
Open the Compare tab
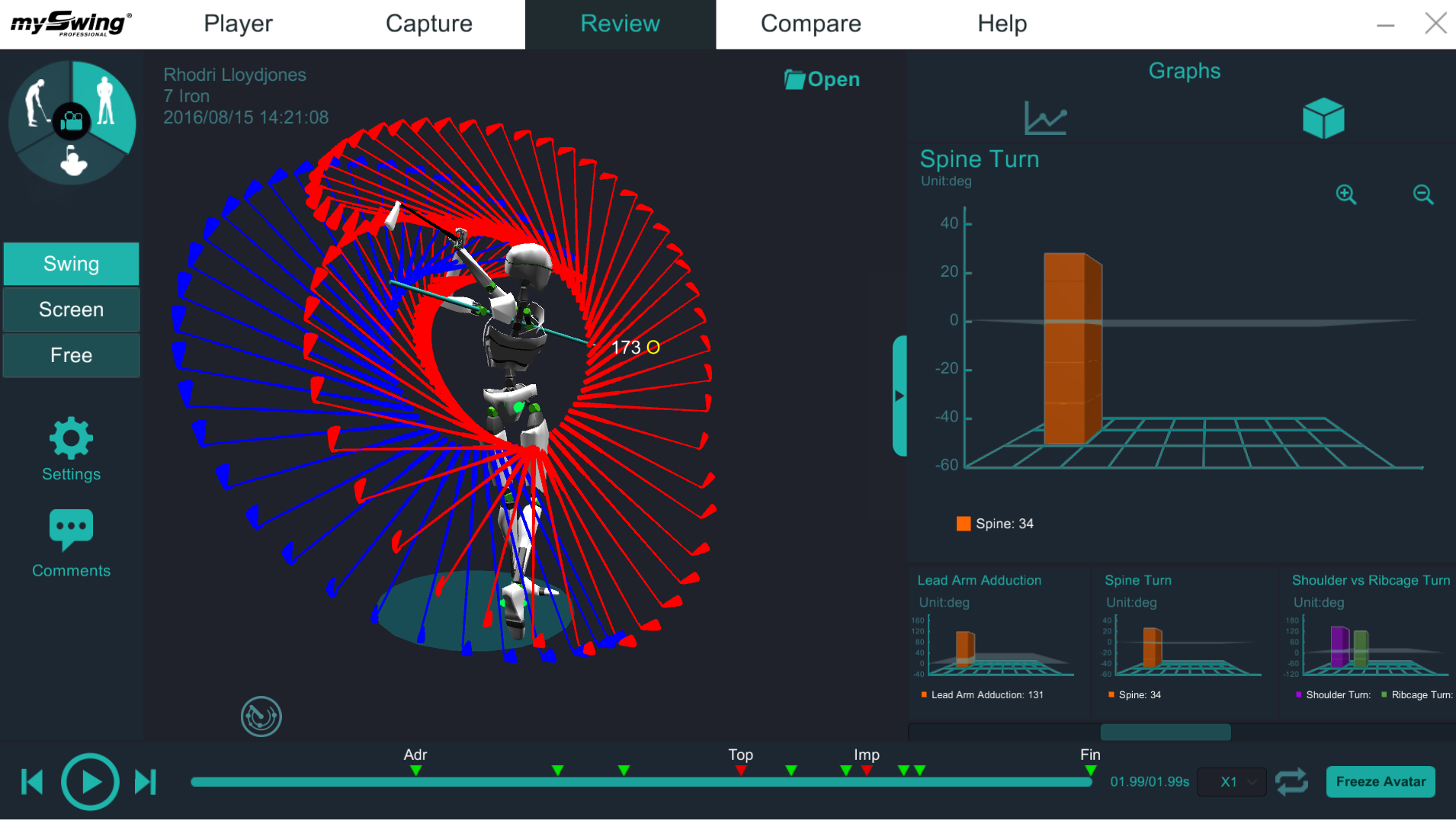pyautogui.click(x=811, y=24)
